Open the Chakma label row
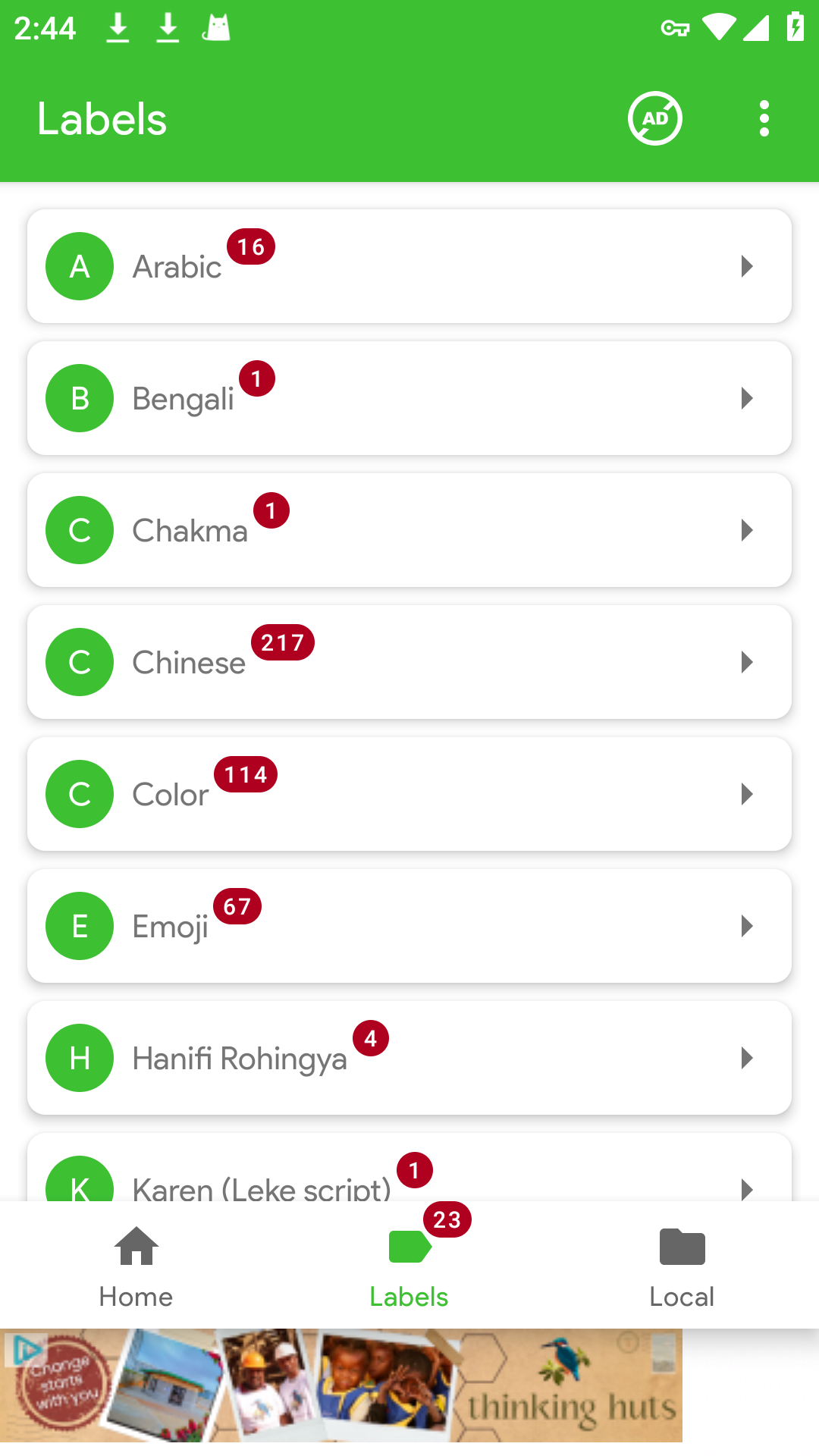819x1456 pixels. coord(409,530)
